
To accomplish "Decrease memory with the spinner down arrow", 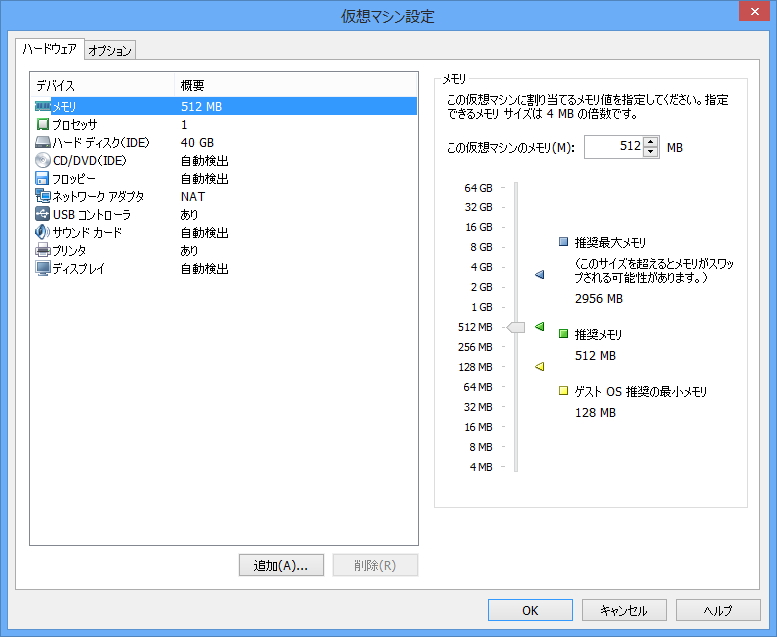I will pos(651,152).
